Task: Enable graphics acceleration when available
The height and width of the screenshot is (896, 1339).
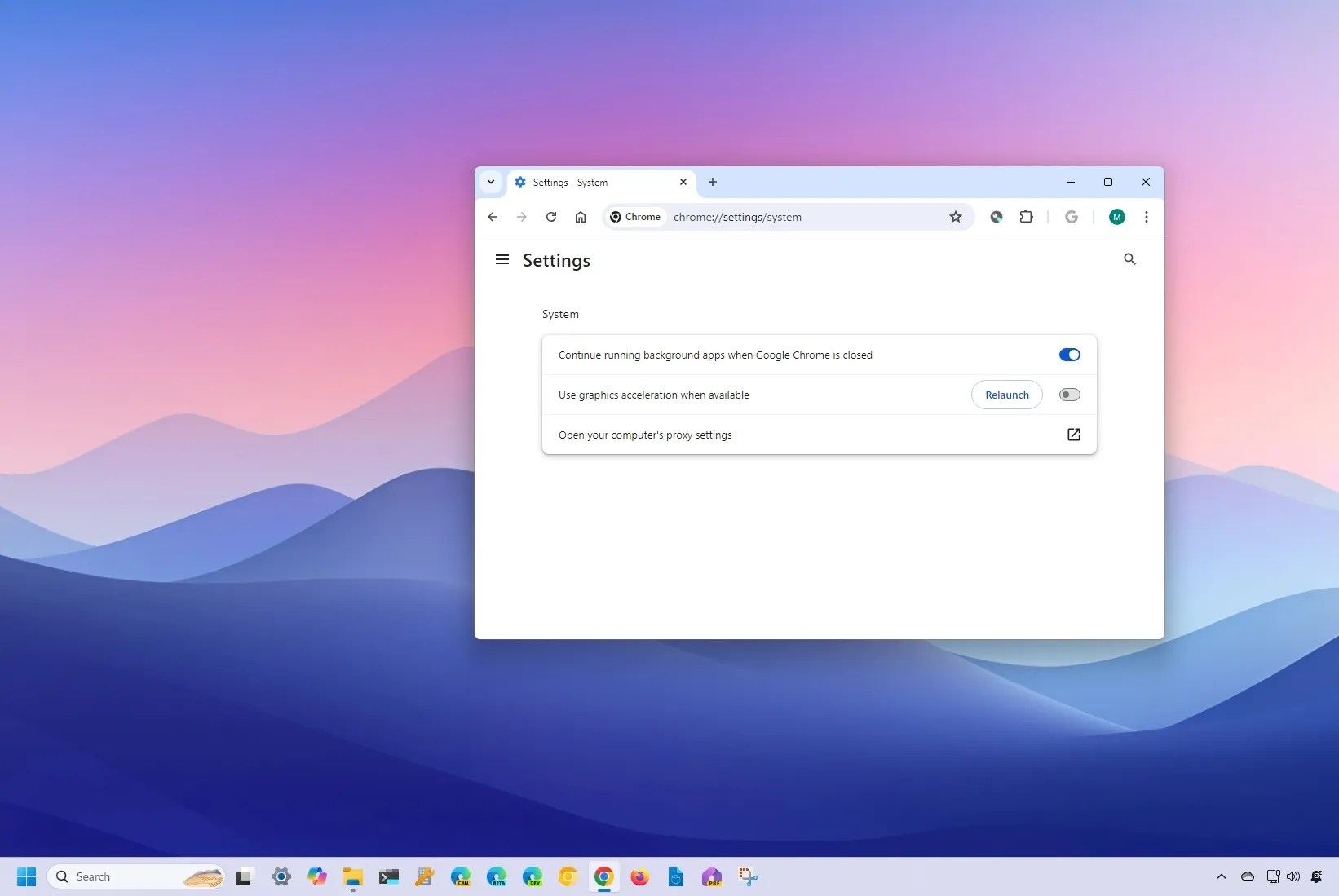Action: pos(1069,395)
